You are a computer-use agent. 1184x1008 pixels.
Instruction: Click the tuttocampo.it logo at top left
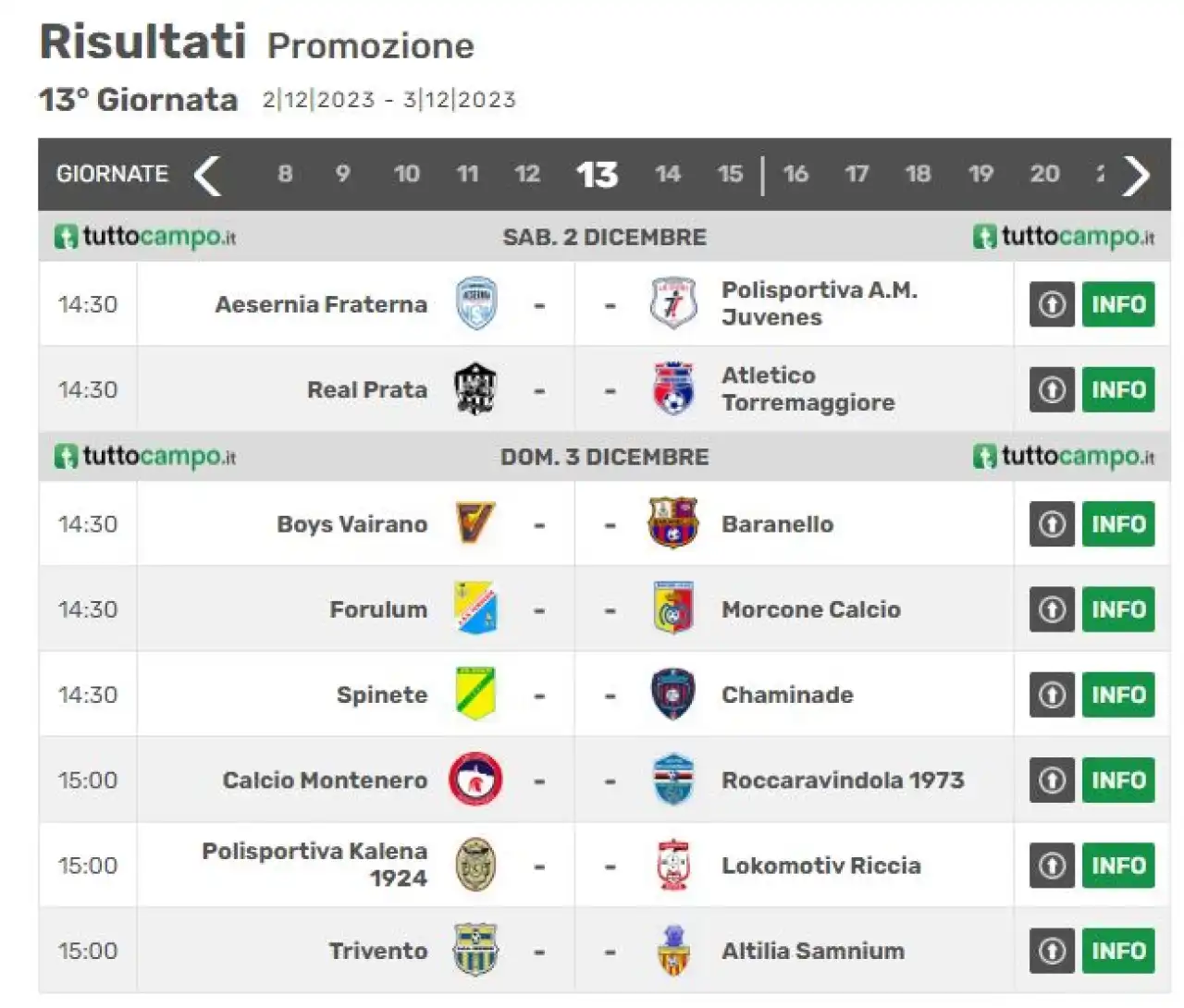pos(145,238)
